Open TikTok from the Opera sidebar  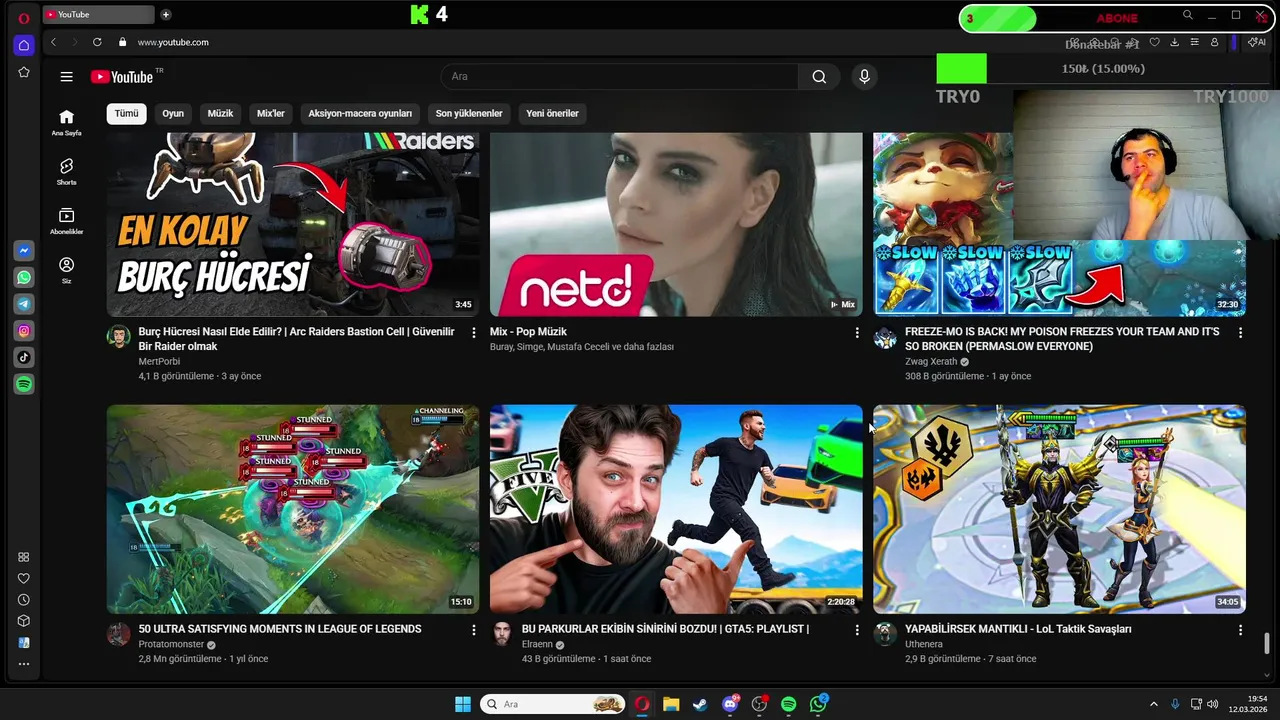coord(24,357)
